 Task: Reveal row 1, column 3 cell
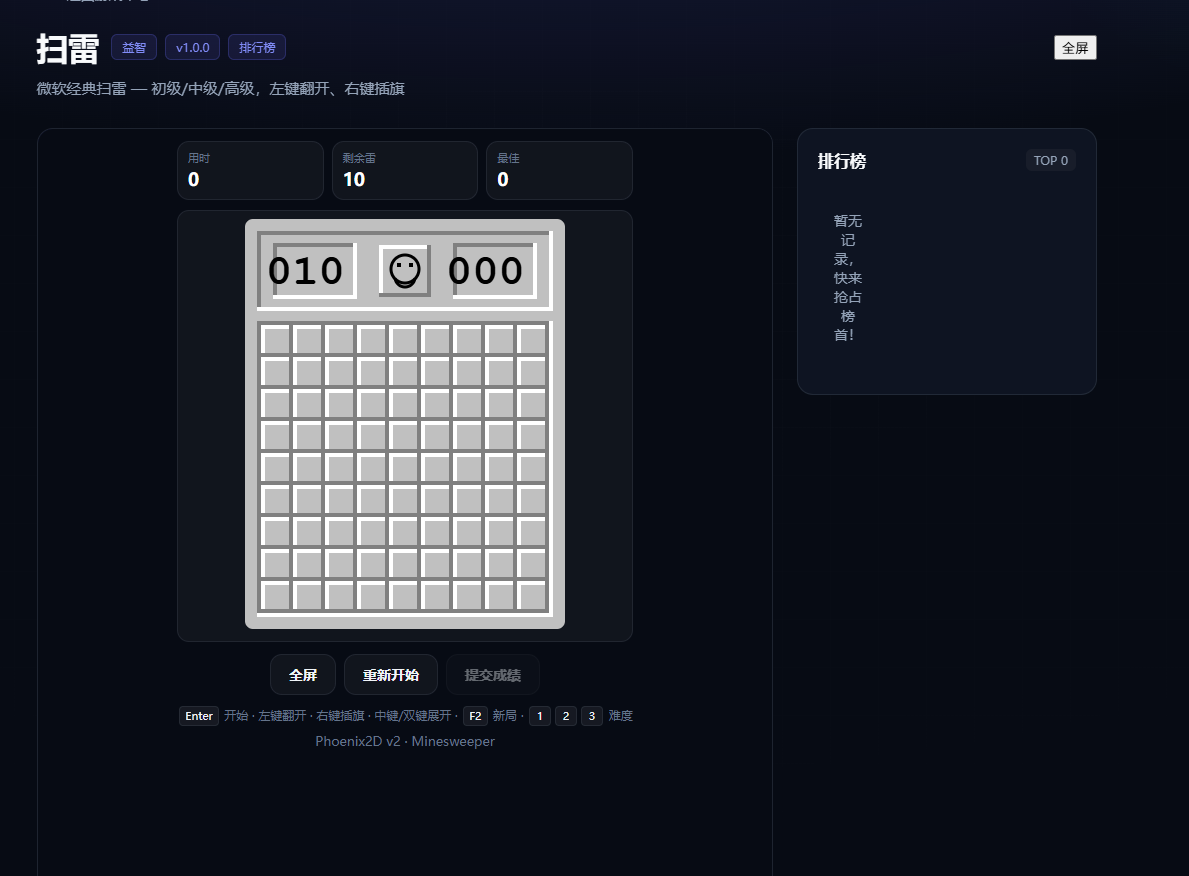click(x=340, y=339)
